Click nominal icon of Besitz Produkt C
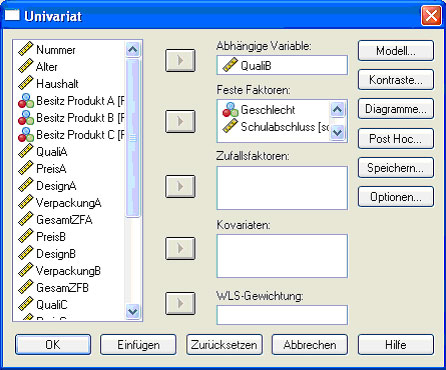Image resolution: width=446 pixels, height=370 pixels. tap(26, 134)
